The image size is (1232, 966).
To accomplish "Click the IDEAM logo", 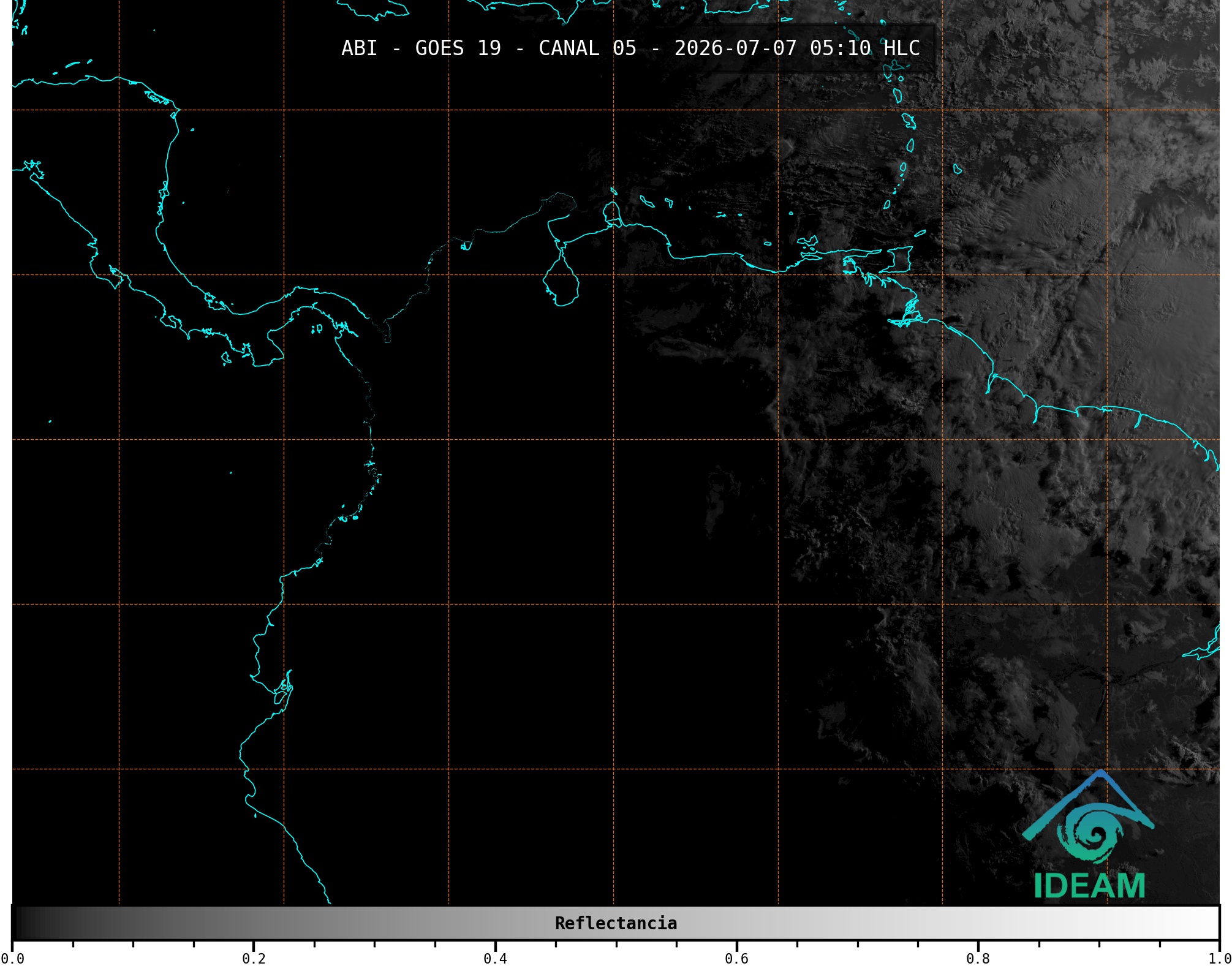I will click(1089, 834).
